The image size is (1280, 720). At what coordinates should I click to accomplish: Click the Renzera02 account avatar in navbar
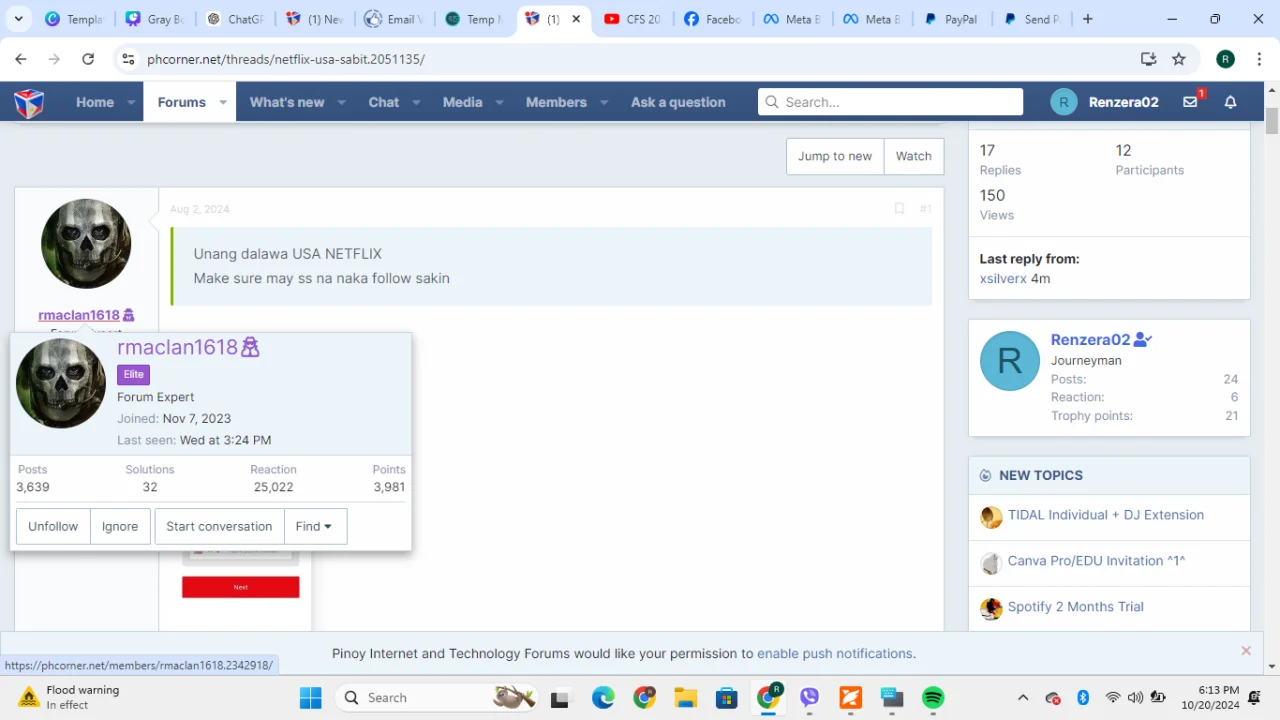[1064, 102]
